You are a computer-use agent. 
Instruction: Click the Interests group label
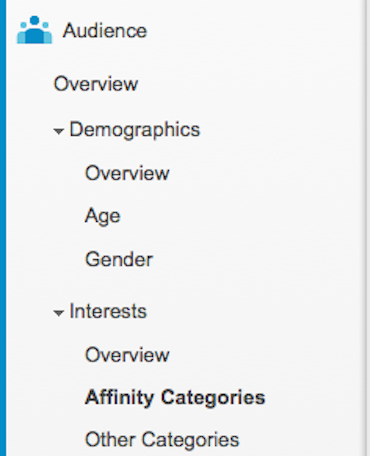click(108, 311)
